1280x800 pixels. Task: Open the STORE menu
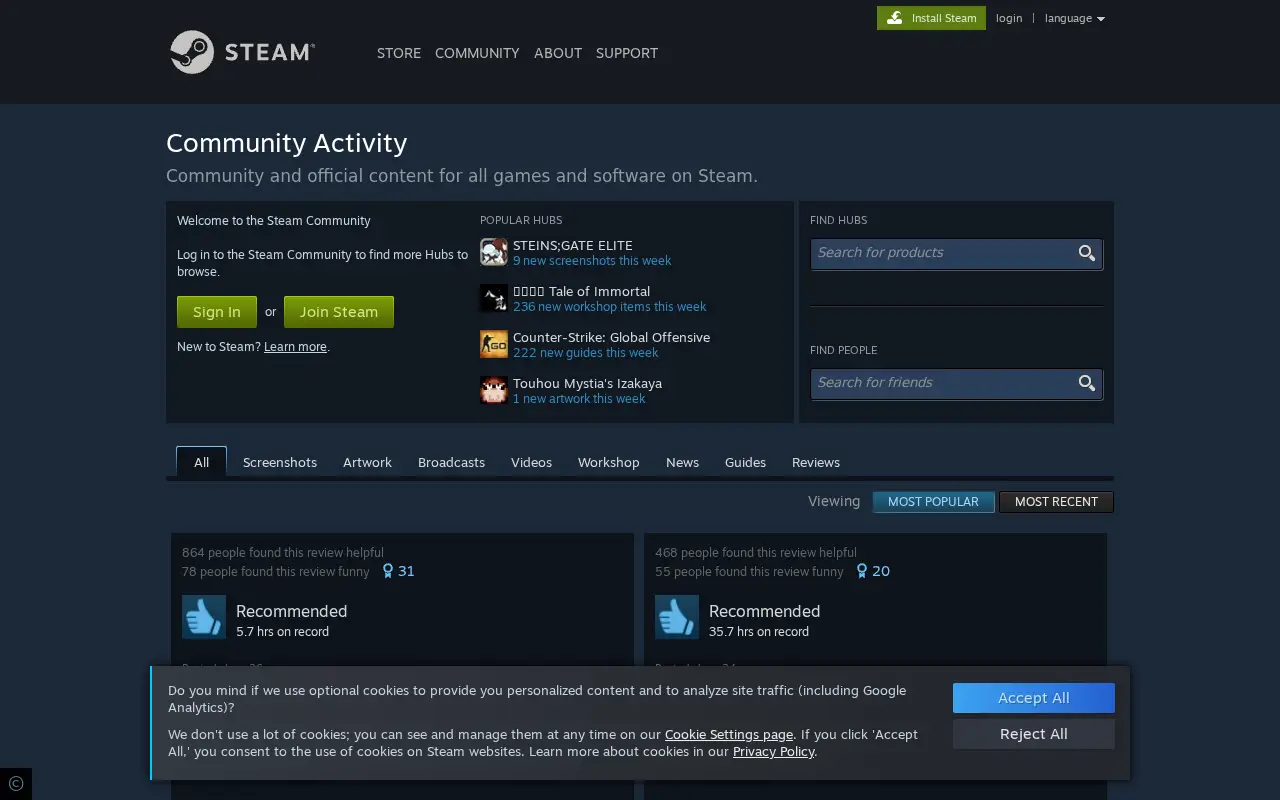pos(399,53)
